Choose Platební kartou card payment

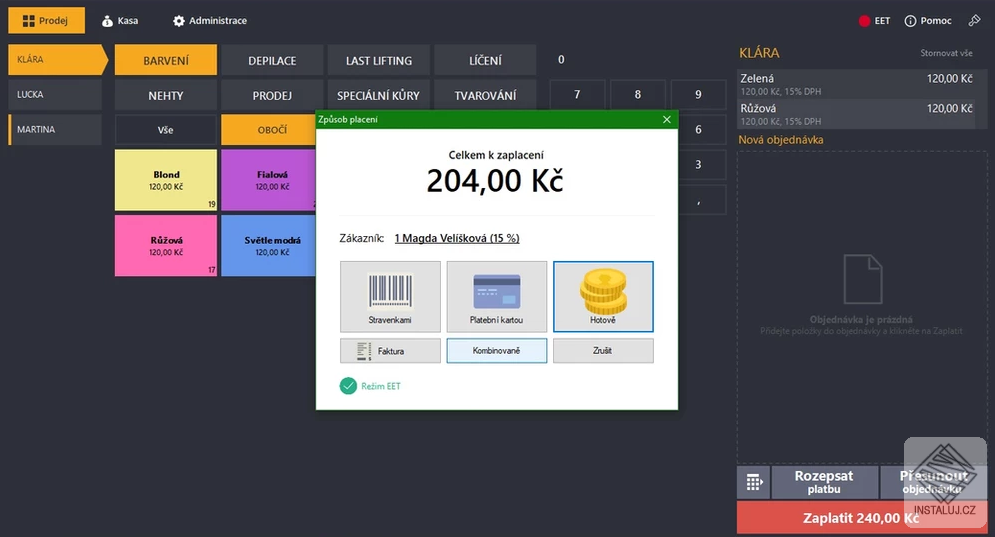point(497,296)
